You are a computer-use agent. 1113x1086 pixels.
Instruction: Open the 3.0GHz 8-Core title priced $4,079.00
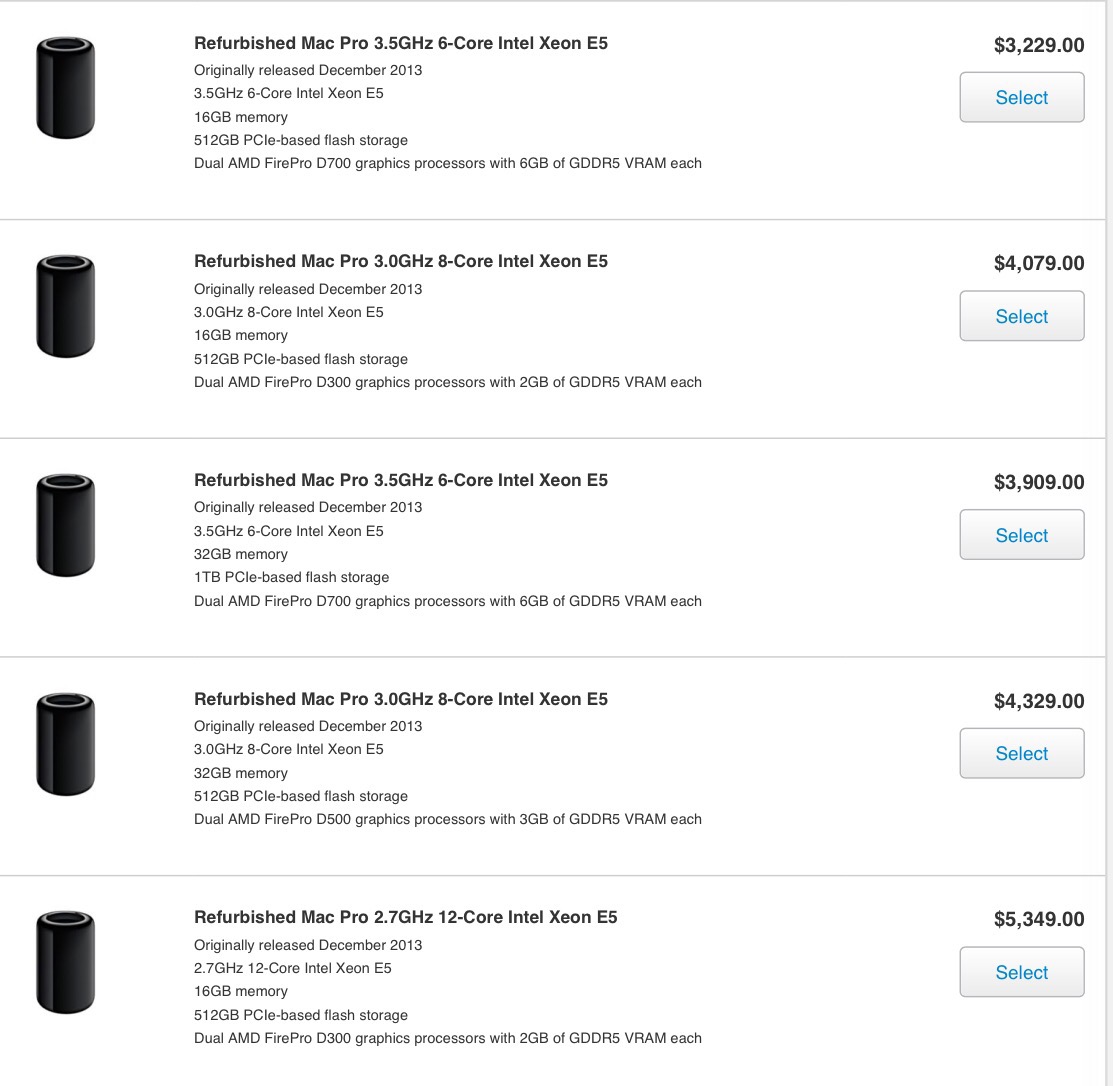401,261
